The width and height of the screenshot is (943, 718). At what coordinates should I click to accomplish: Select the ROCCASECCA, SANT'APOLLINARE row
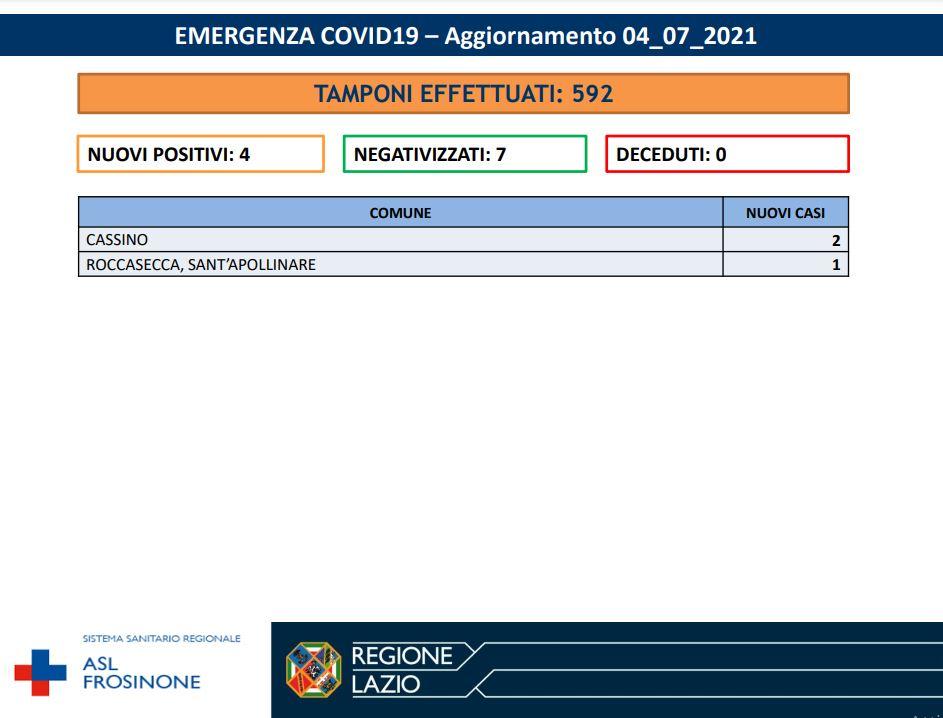pos(400,265)
